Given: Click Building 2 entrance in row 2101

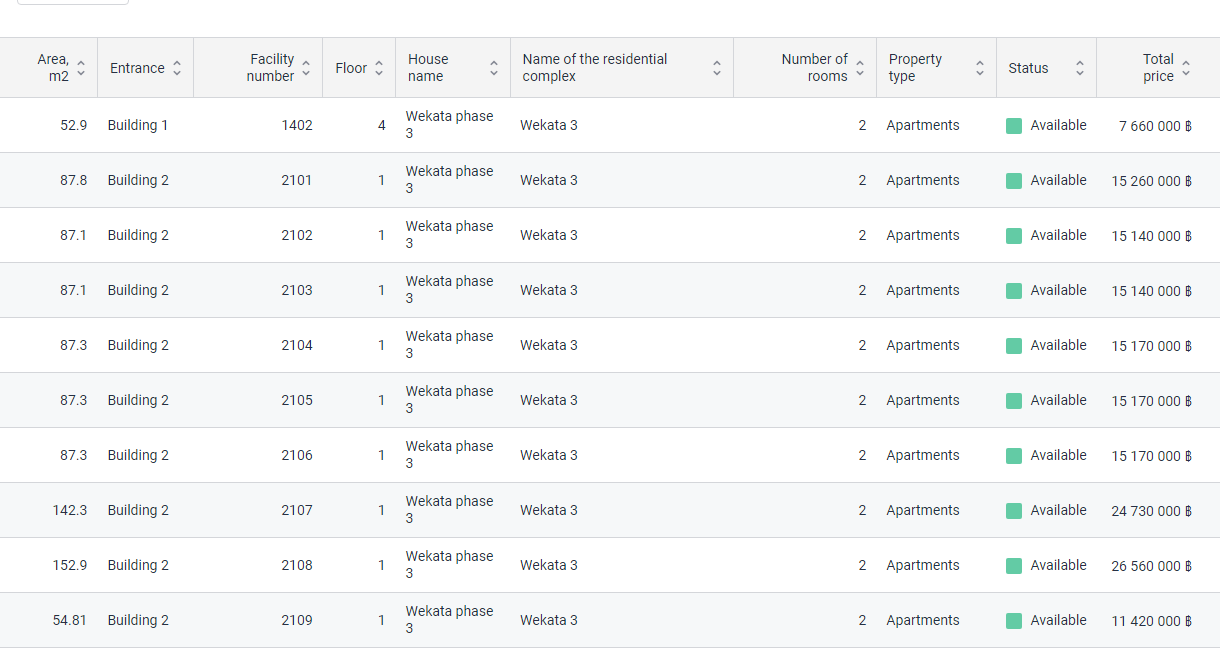Looking at the screenshot, I should pos(138,180).
